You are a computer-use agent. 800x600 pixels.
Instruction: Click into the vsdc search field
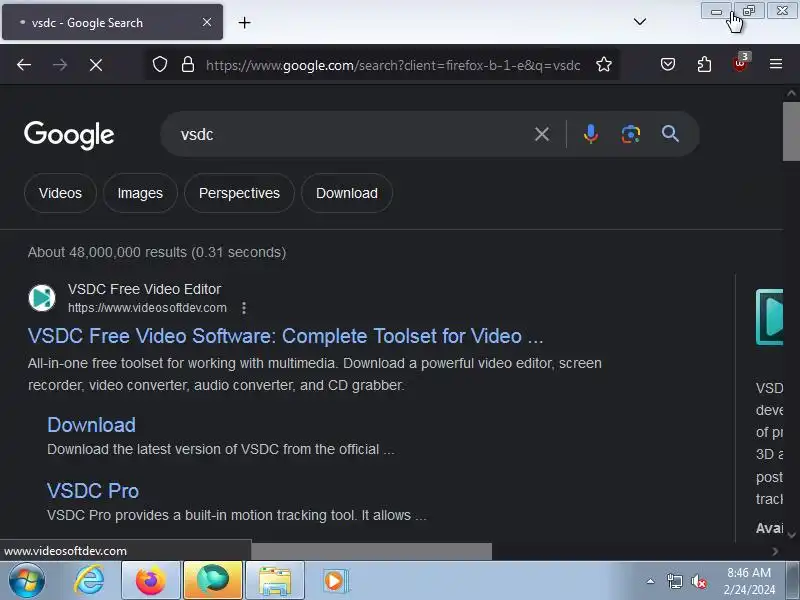(x=352, y=134)
